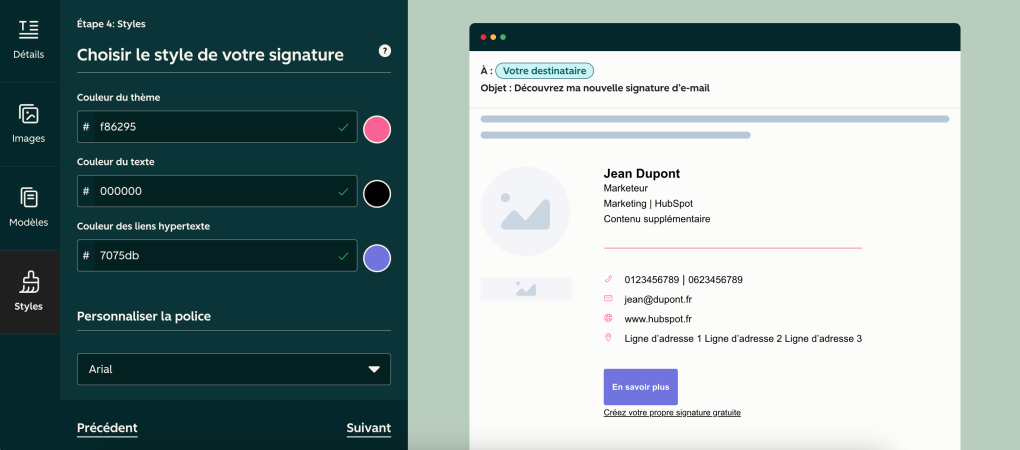Click the Précédent link

pyautogui.click(x=107, y=428)
